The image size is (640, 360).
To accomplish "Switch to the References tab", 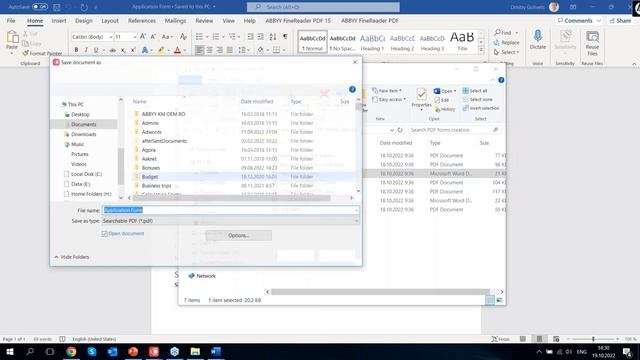I will coord(142,20).
